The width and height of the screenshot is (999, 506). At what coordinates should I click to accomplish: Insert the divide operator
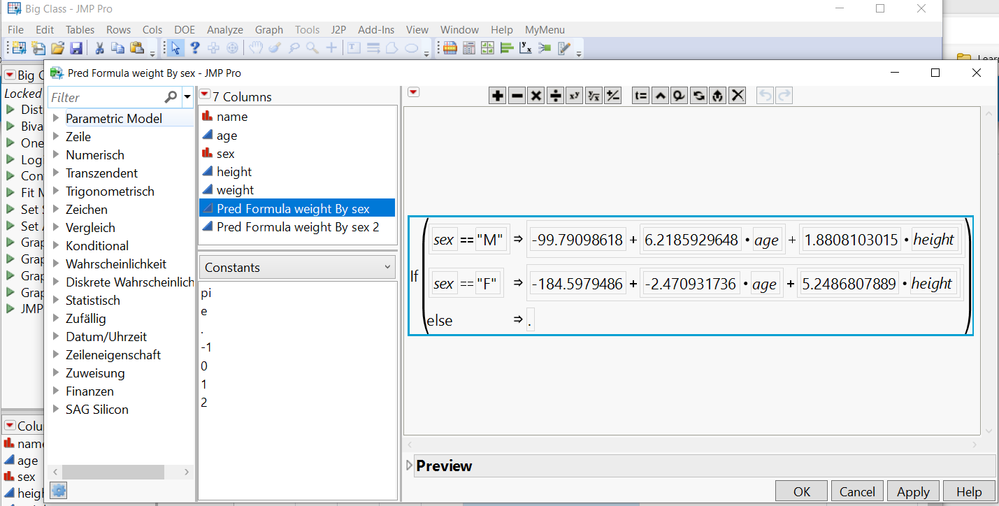[x=555, y=95]
